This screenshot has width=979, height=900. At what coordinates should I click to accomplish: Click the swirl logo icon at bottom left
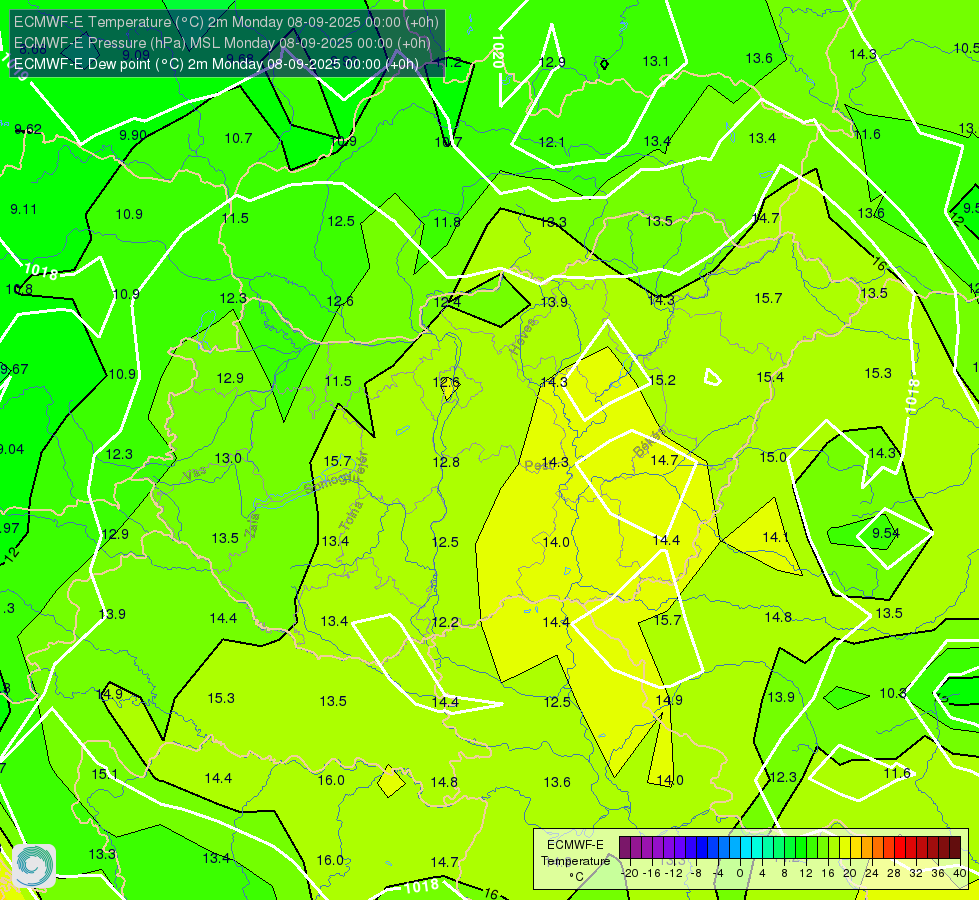pos(34,866)
